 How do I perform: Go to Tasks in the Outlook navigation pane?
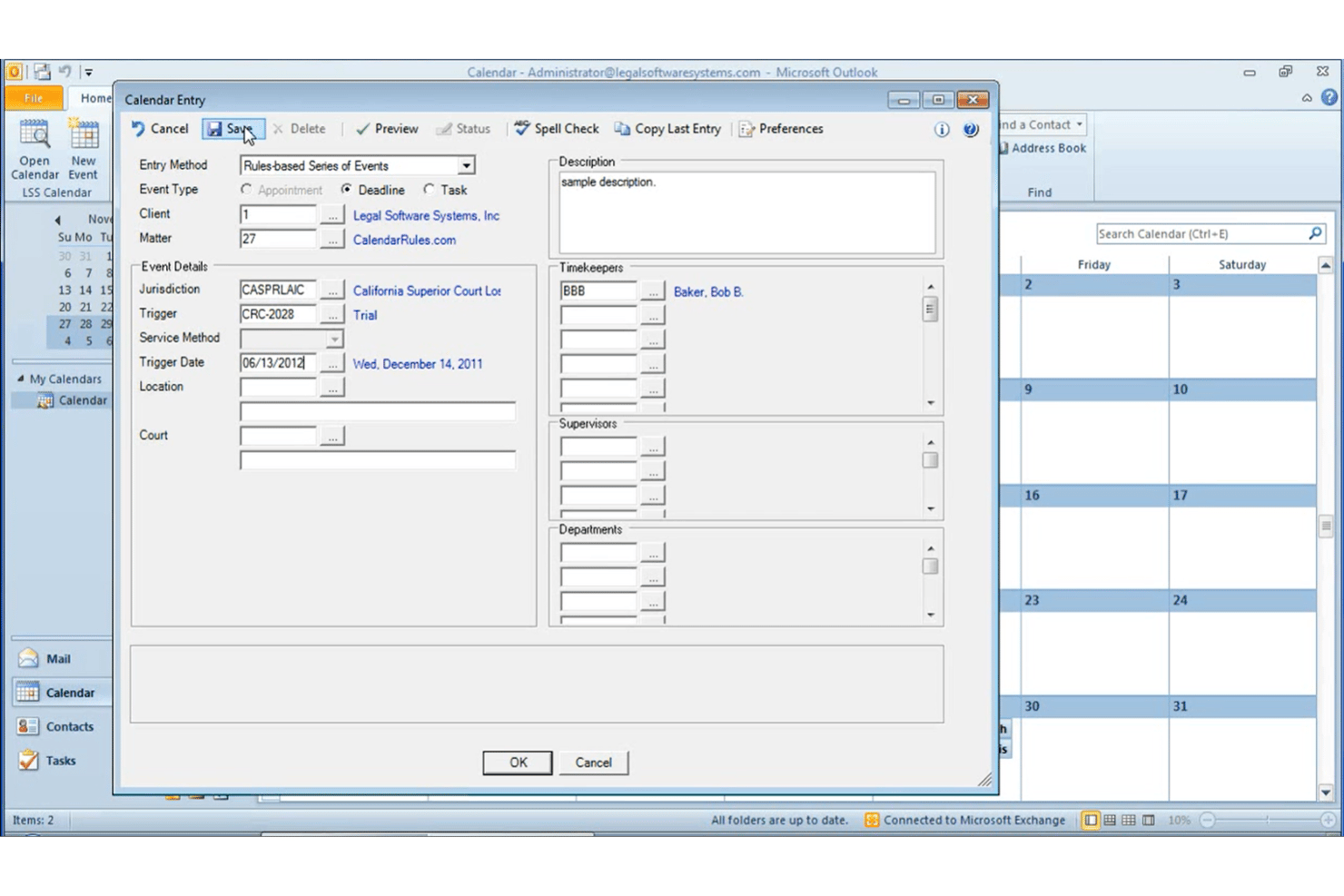coord(58,761)
